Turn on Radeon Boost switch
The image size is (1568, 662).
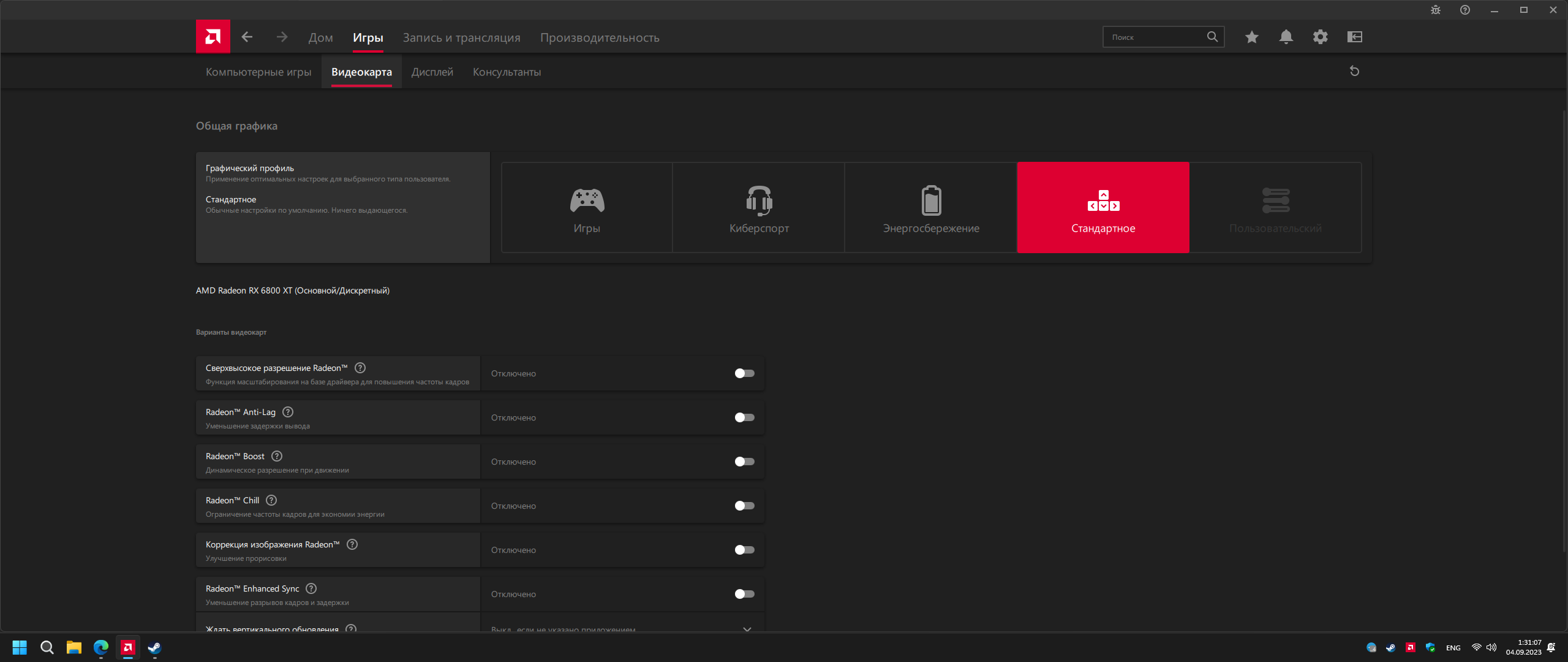(x=744, y=462)
